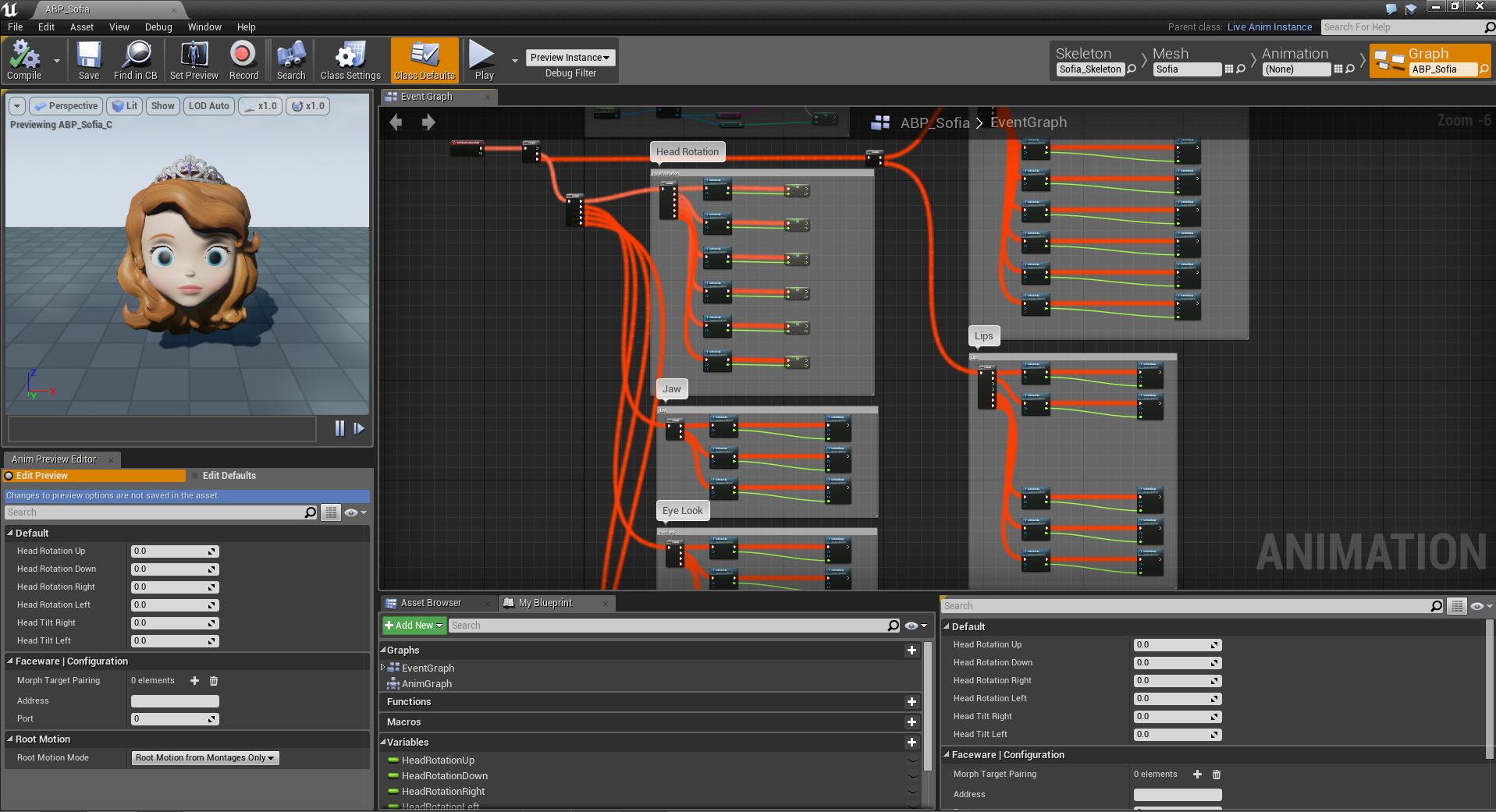
Task: Navigate back in the graph editor
Action: coord(396,122)
